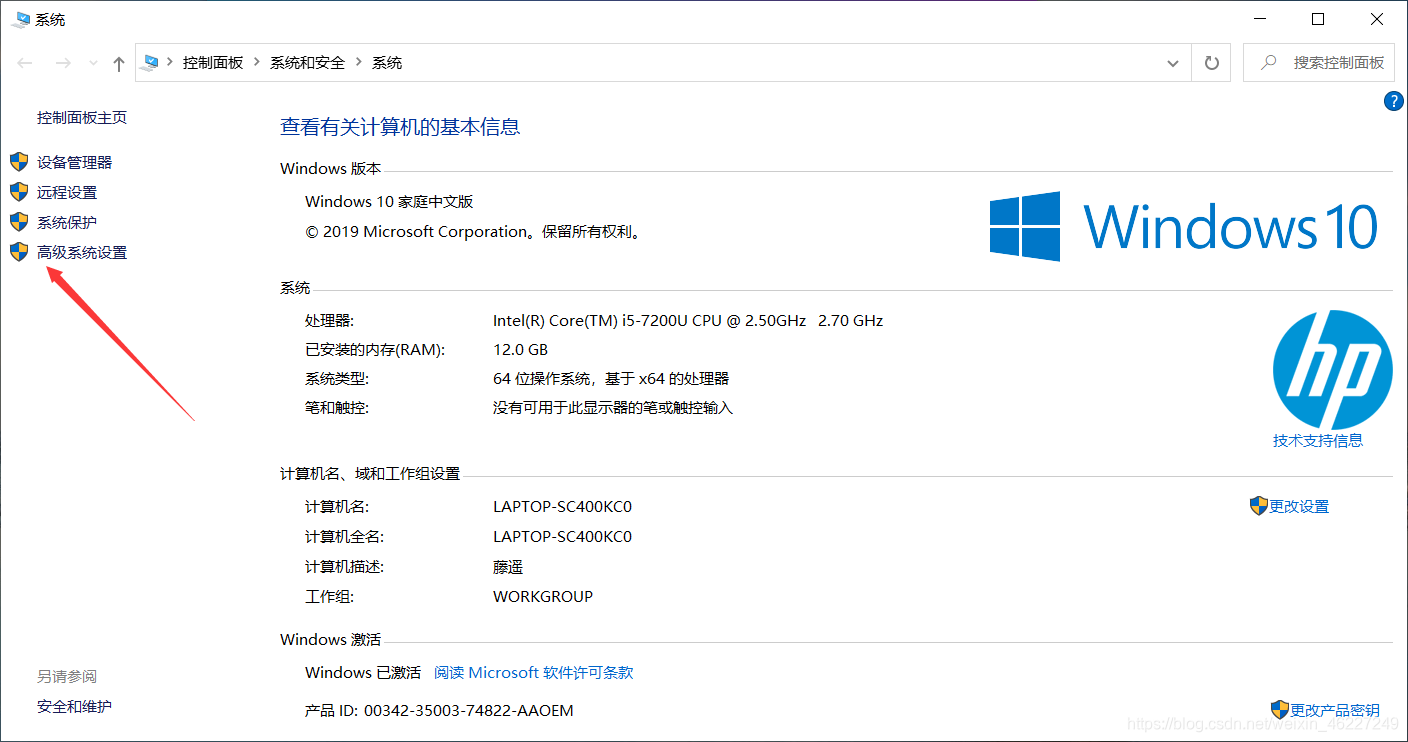Expand chevron after computer icon in breadcrumb

(171, 62)
